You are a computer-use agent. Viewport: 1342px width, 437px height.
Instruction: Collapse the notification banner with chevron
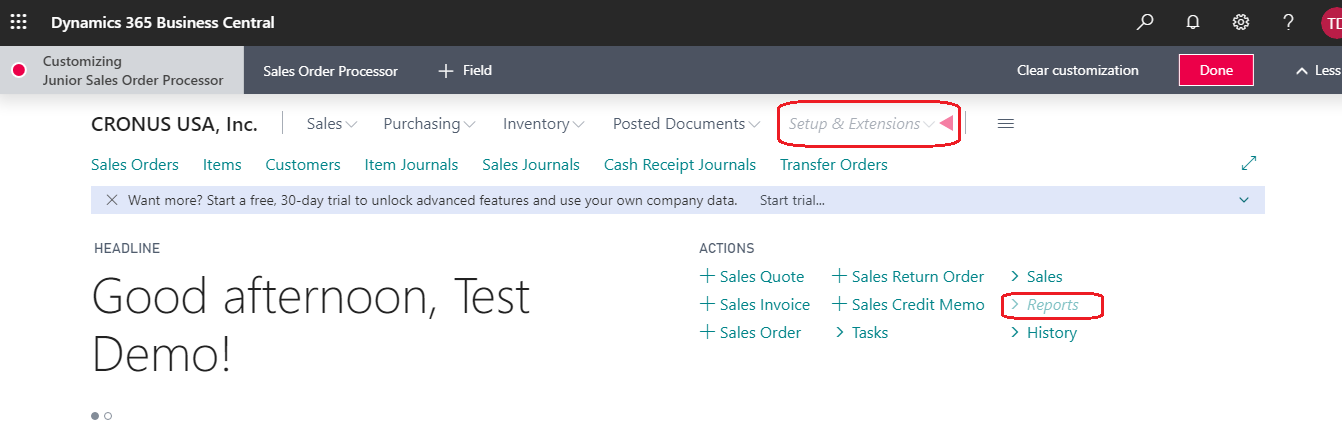point(1244,200)
